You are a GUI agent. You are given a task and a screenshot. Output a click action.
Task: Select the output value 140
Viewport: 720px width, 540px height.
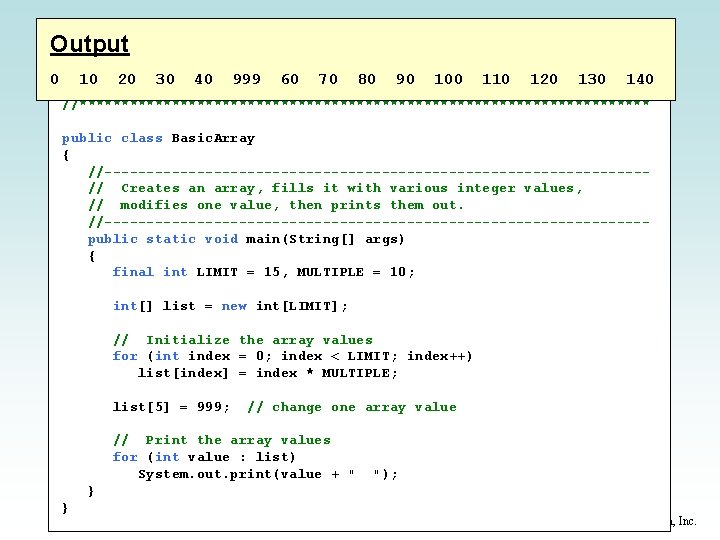coord(640,79)
